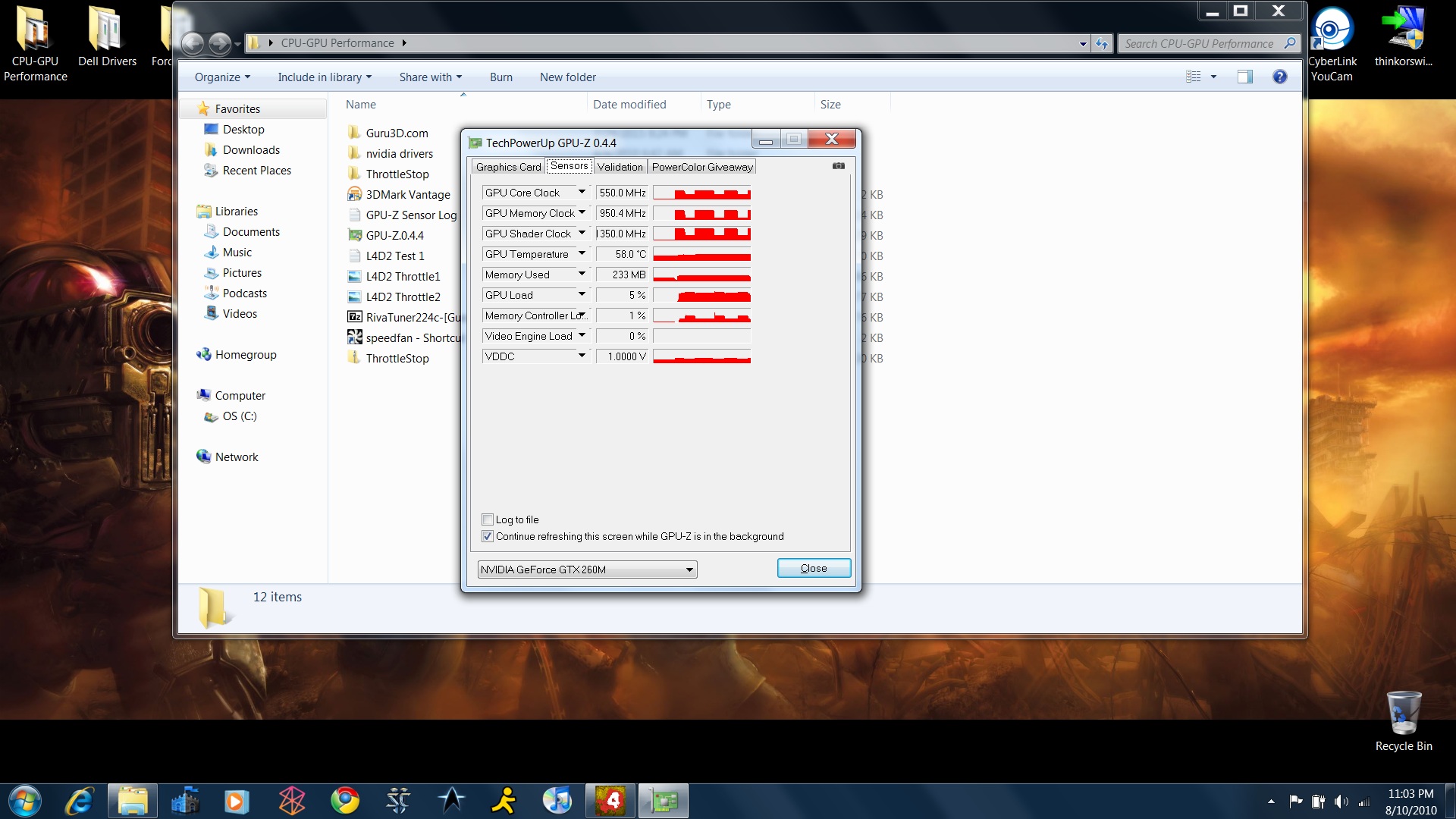Open the VDDC sensor dropdown
The image size is (1456, 819).
tap(582, 356)
